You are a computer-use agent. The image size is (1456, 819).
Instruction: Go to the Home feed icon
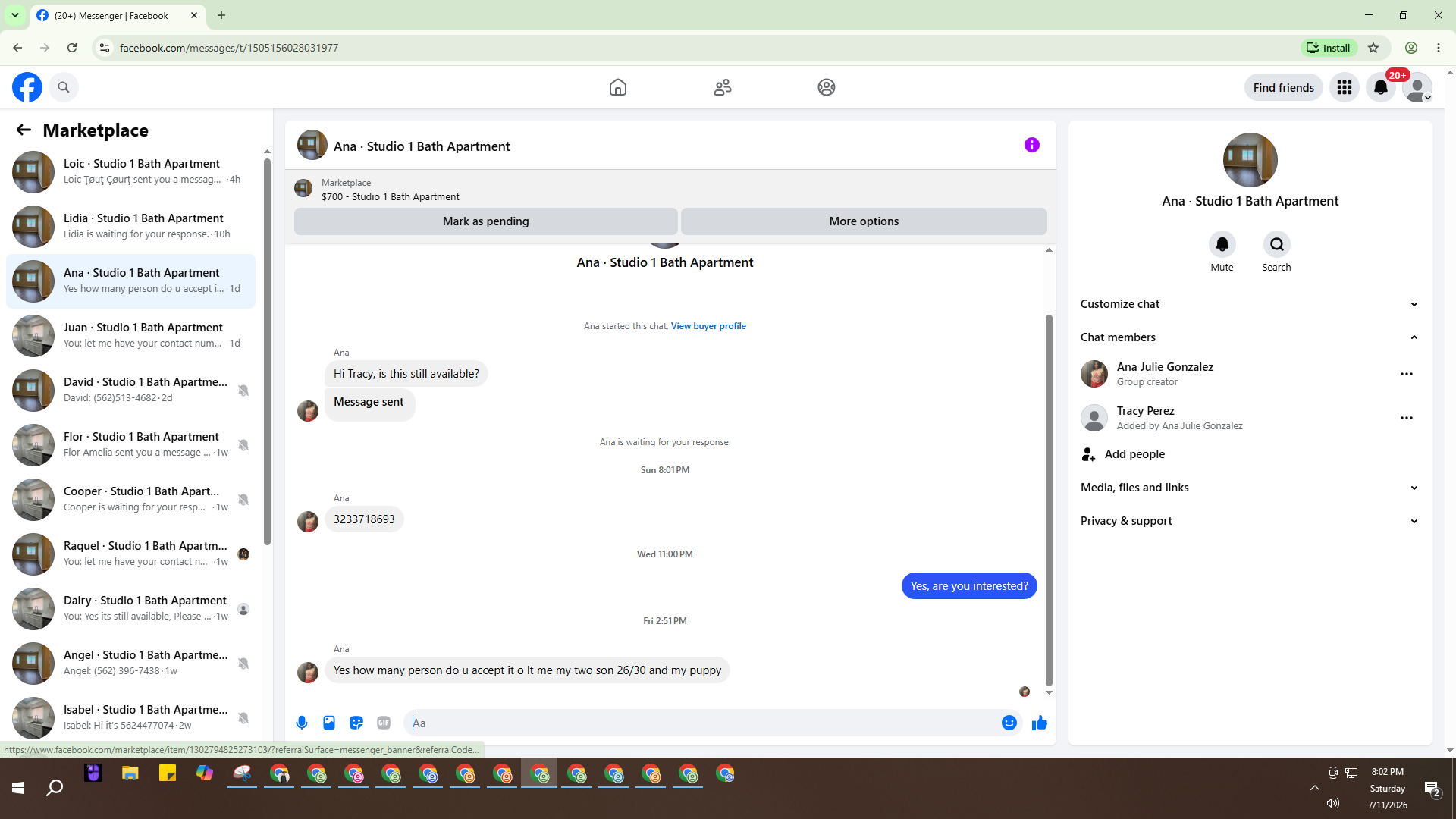(618, 87)
